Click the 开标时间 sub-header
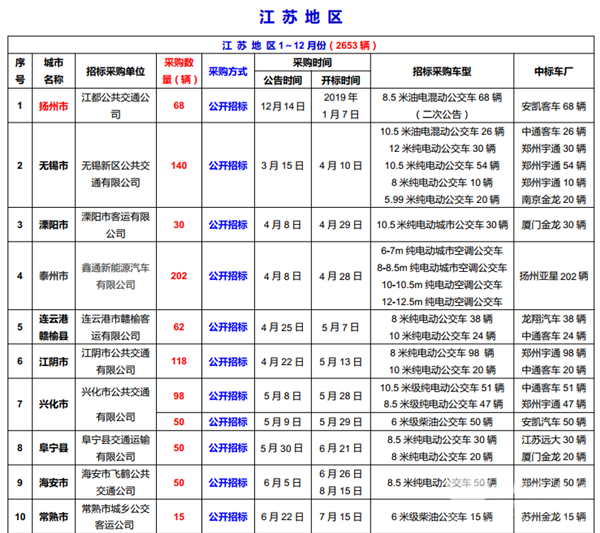The height and width of the screenshot is (533, 600). 342,79
